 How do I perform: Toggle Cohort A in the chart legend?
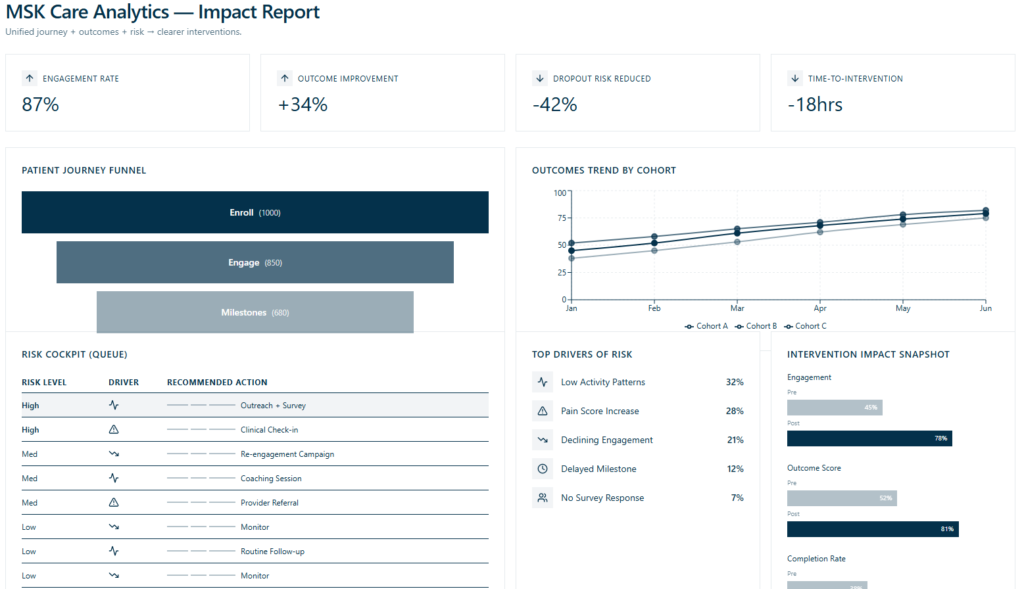[x=706, y=326]
